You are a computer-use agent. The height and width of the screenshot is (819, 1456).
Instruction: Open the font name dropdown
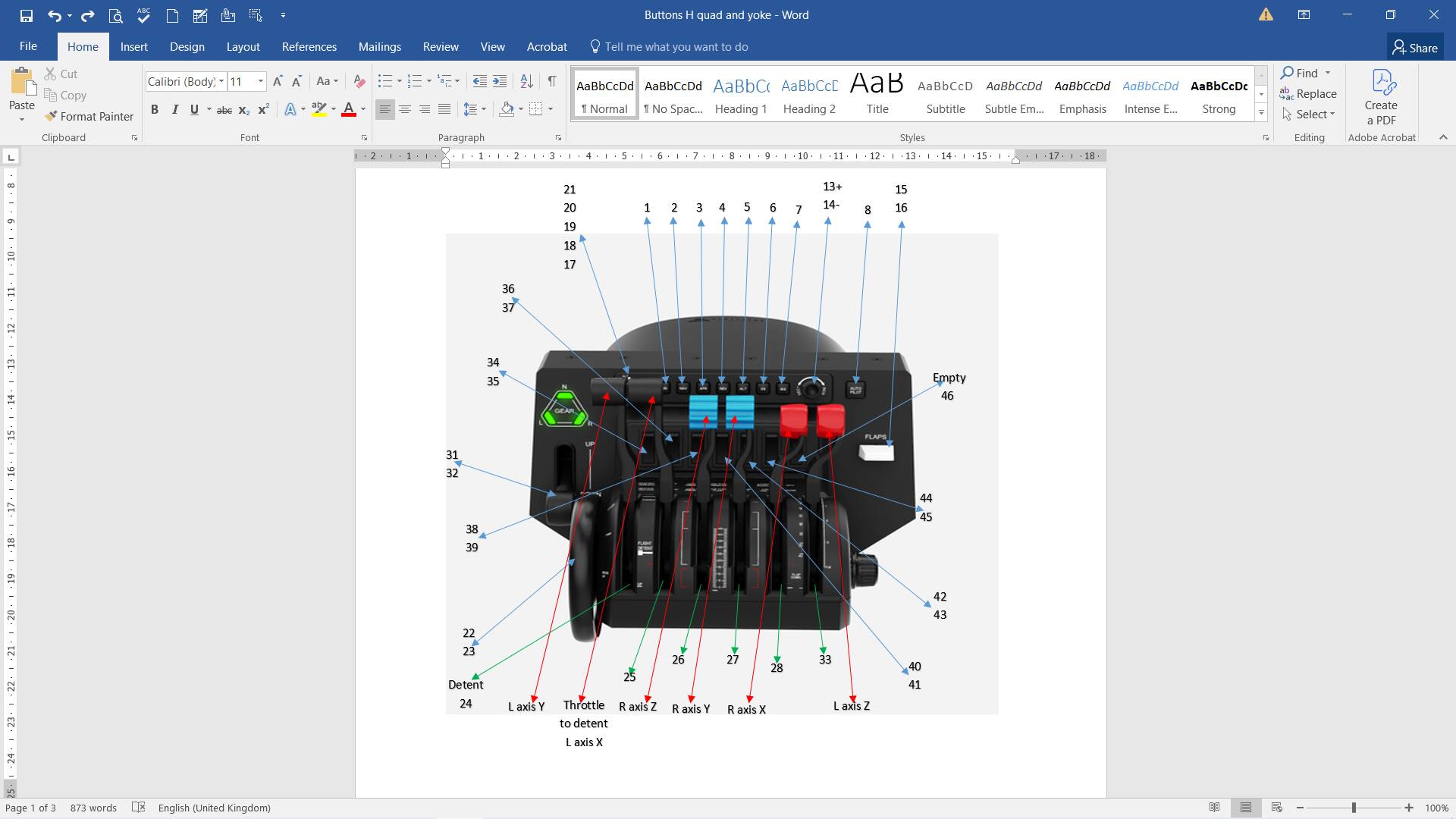[221, 81]
